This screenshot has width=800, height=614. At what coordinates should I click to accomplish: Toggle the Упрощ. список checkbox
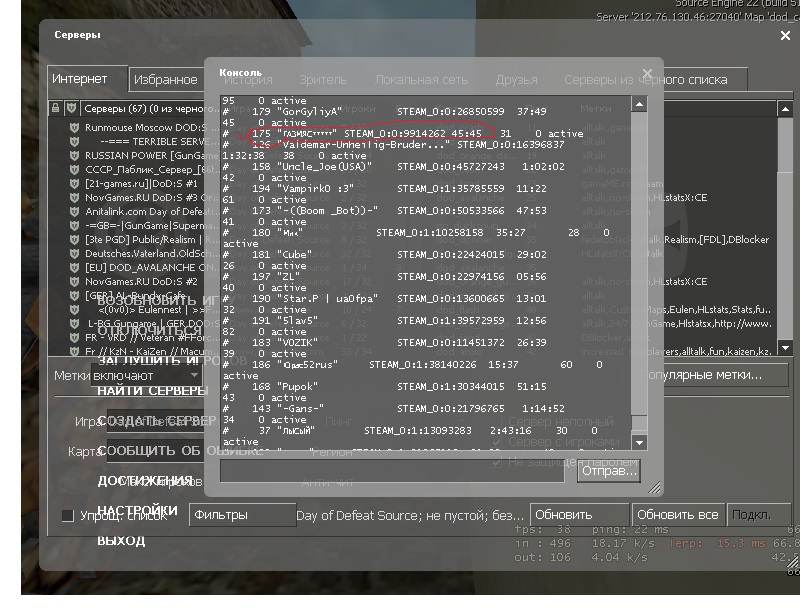click(x=68, y=516)
